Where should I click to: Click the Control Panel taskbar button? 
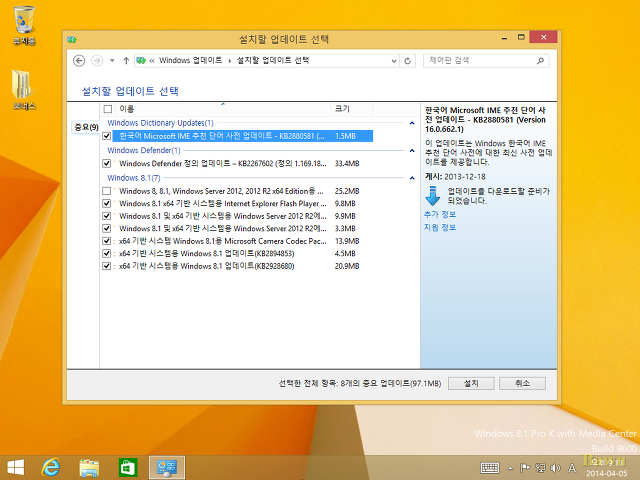[167, 467]
